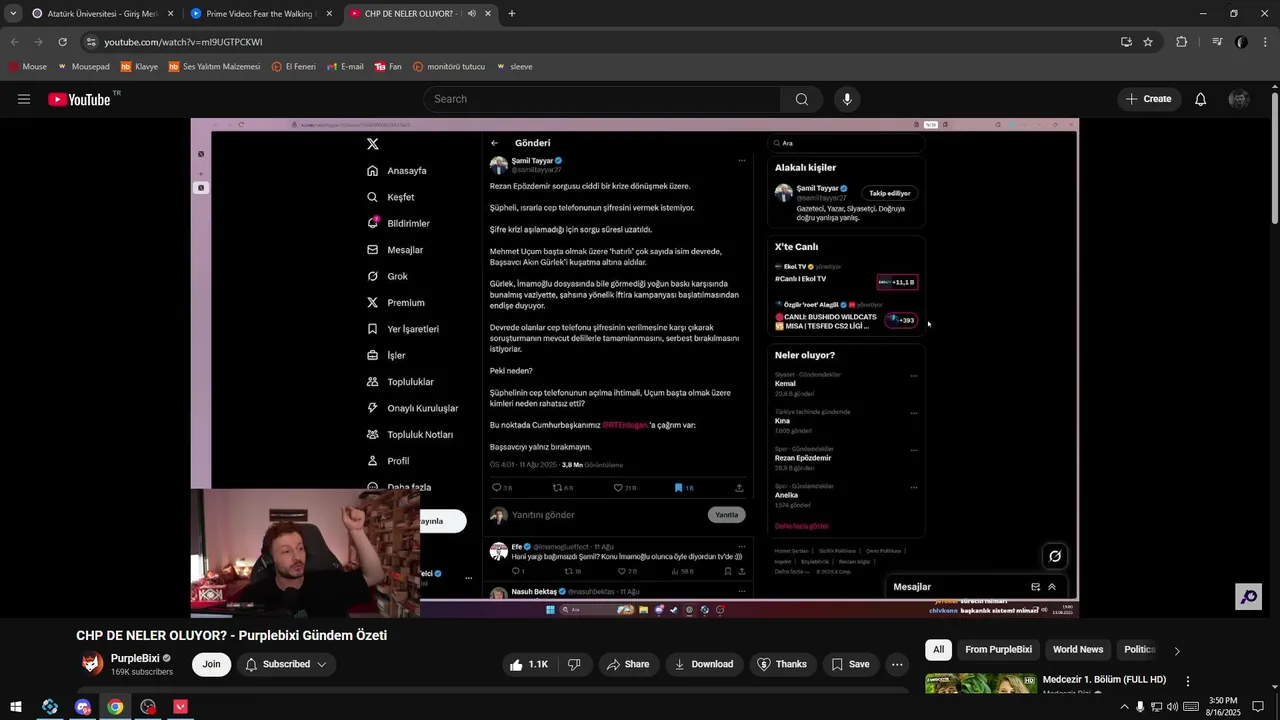The image size is (1280, 720).
Task: Select the From PurpleBixi chip
Action: click(x=998, y=650)
